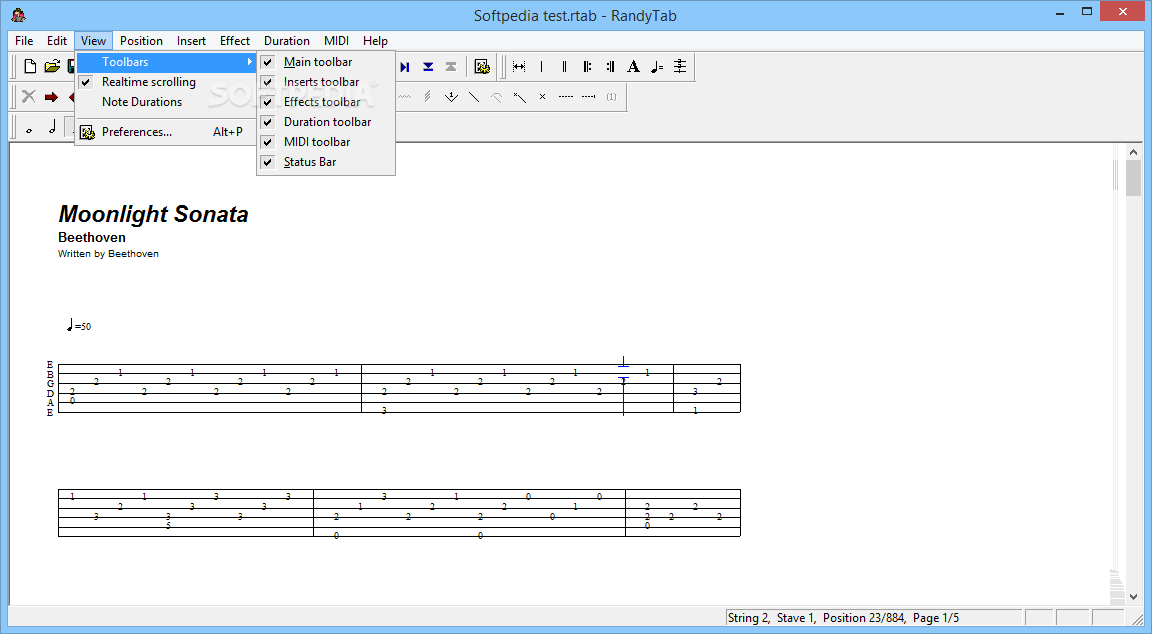Viewport: 1152px width, 634px height.
Task: Insert a tempo change marker
Action: [657, 67]
